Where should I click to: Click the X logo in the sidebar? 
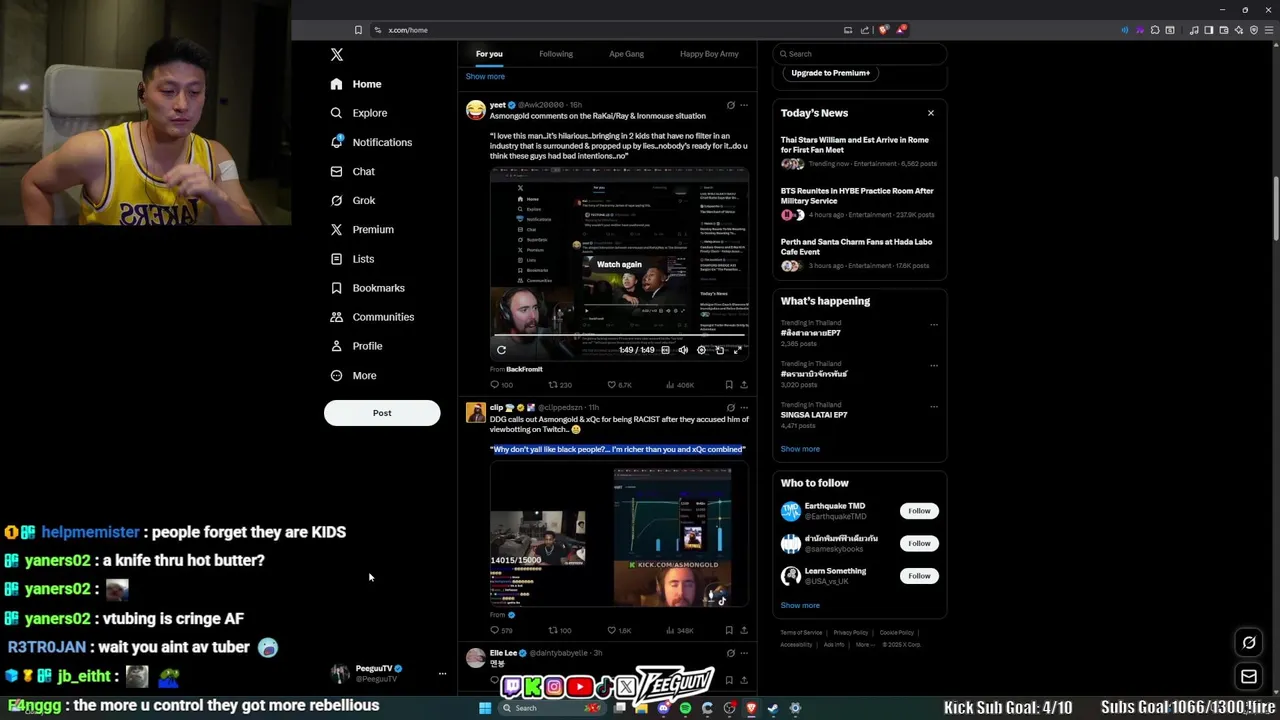pyautogui.click(x=337, y=55)
